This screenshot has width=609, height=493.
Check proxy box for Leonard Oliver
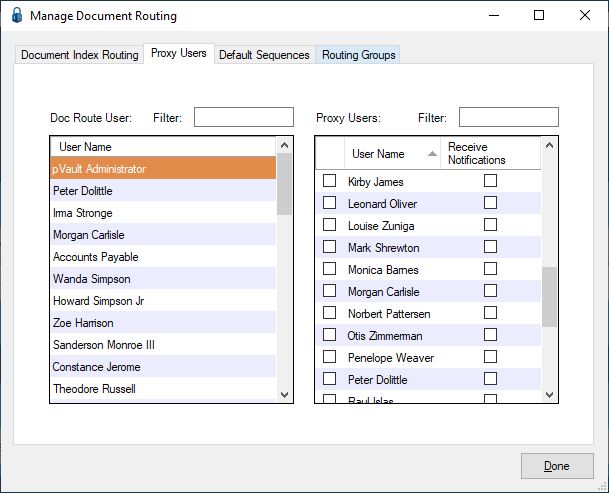tap(329, 202)
